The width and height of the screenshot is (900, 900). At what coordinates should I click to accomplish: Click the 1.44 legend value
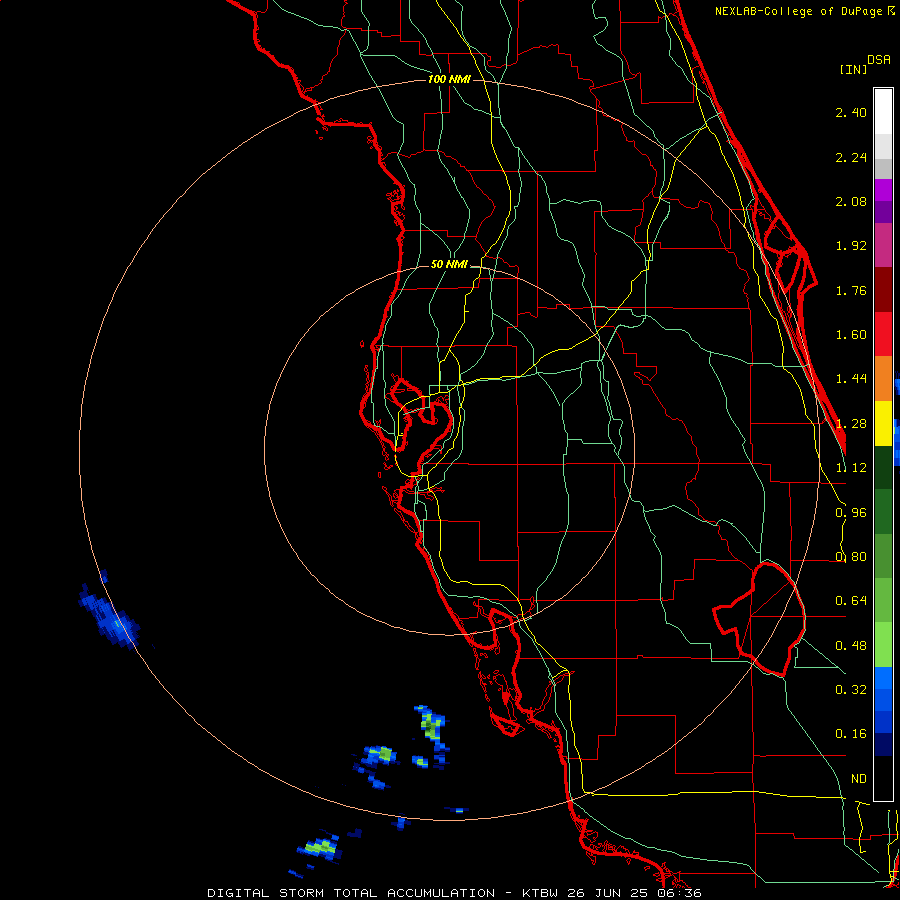[x=851, y=379]
